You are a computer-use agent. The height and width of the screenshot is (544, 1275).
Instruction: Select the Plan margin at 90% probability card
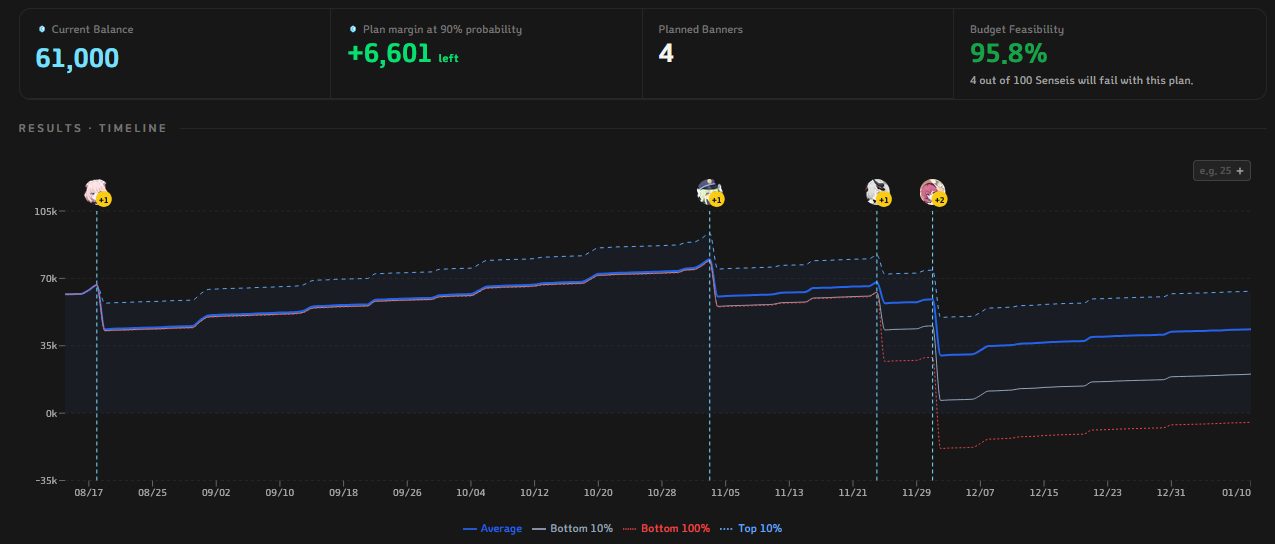coord(486,54)
